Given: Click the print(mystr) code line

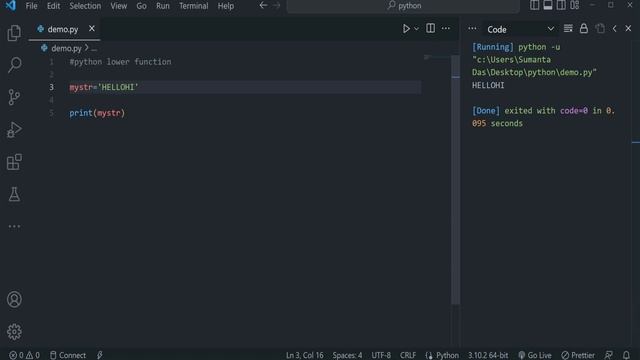Looking at the screenshot, I should point(97,113).
